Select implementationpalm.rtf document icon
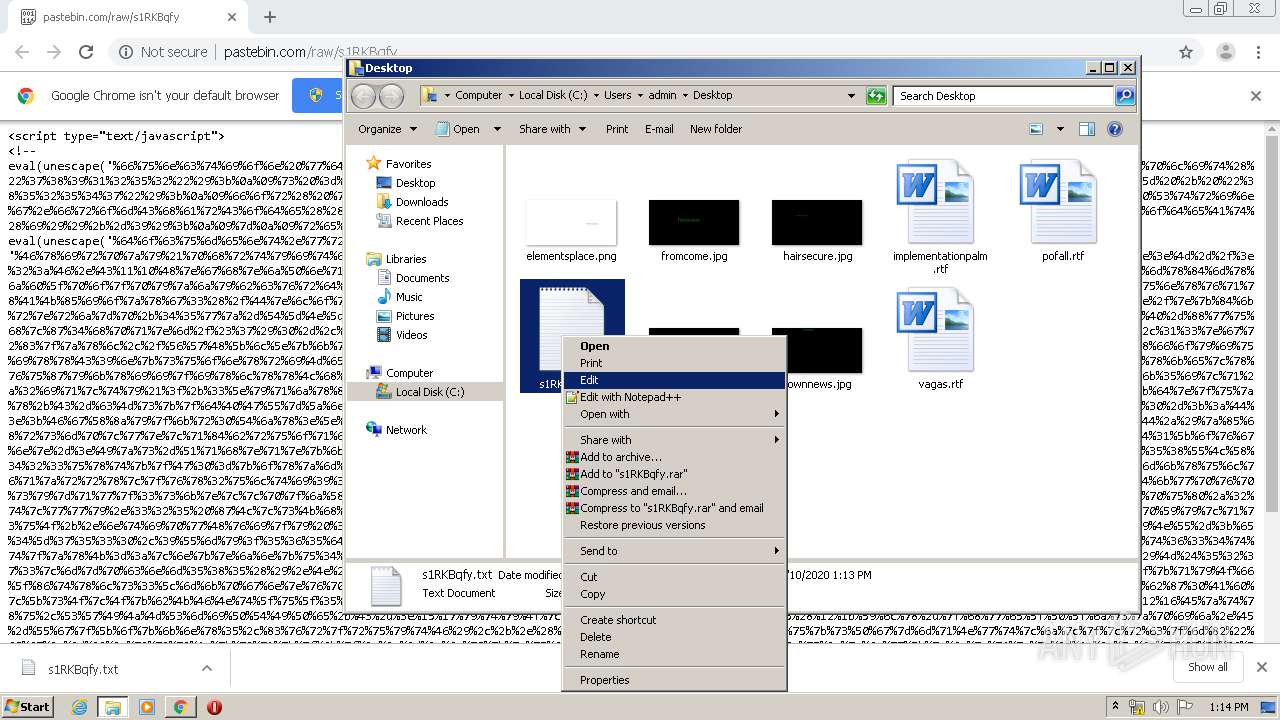Image resolution: width=1280 pixels, height=720 pixels. [x=935, y=202]
